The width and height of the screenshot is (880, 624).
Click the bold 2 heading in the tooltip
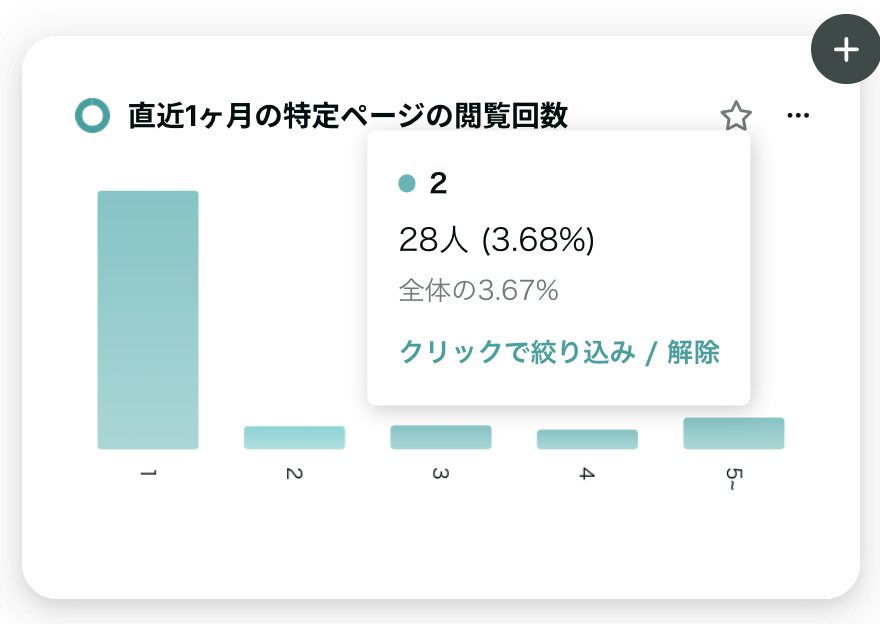point(438,183)
